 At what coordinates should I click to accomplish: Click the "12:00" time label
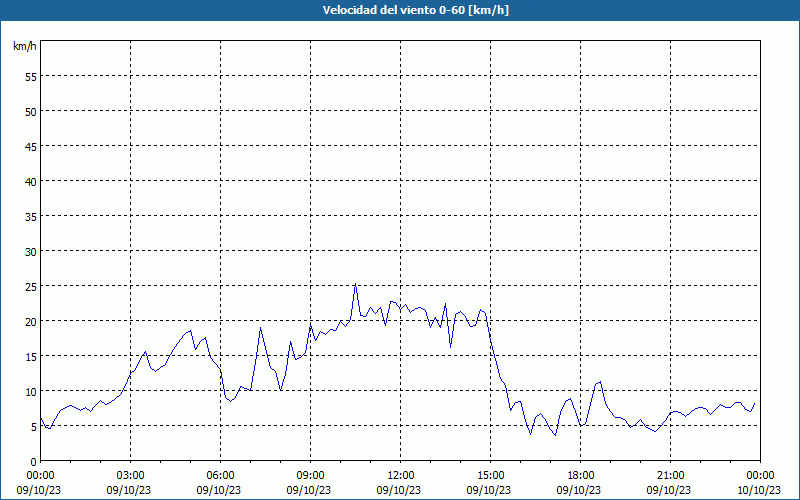pos(401,476)
